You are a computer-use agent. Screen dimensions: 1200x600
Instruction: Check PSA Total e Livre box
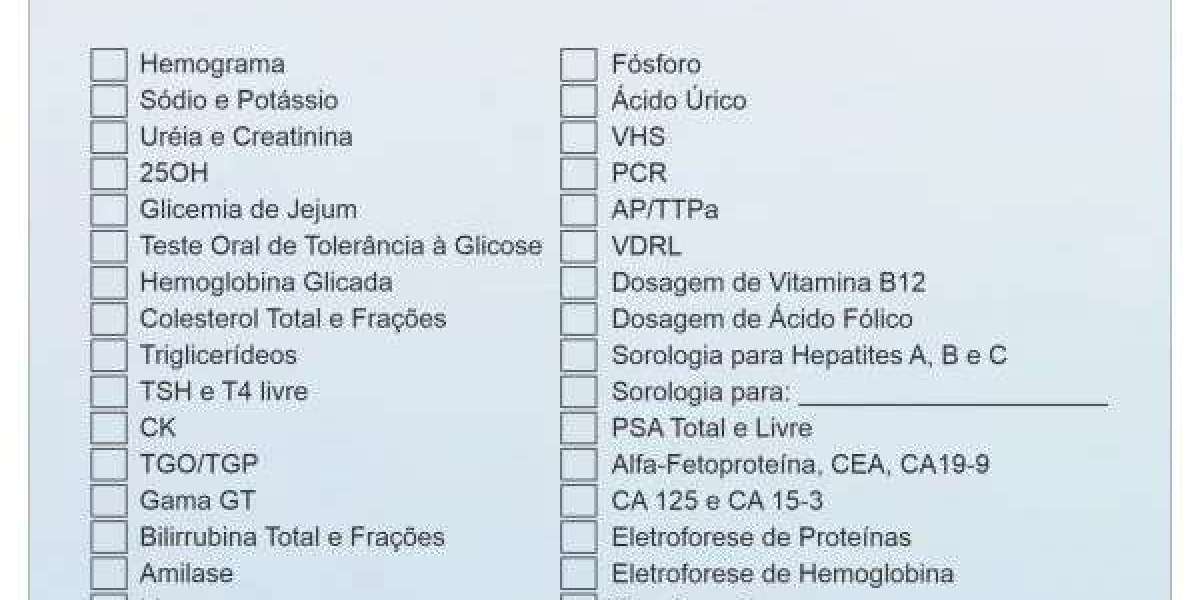(578, 428)
